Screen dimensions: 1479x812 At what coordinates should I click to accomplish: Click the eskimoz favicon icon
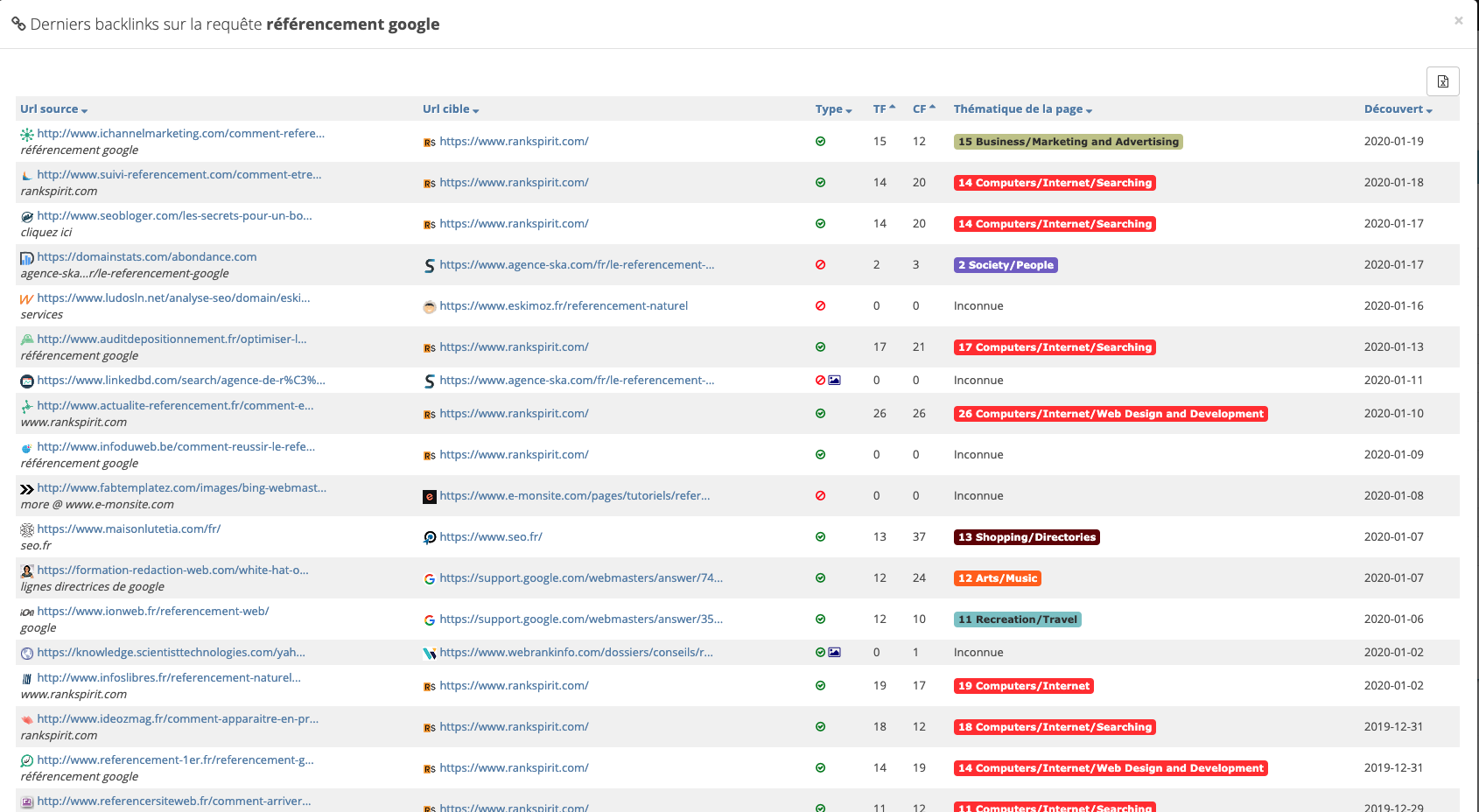point(430,307)
